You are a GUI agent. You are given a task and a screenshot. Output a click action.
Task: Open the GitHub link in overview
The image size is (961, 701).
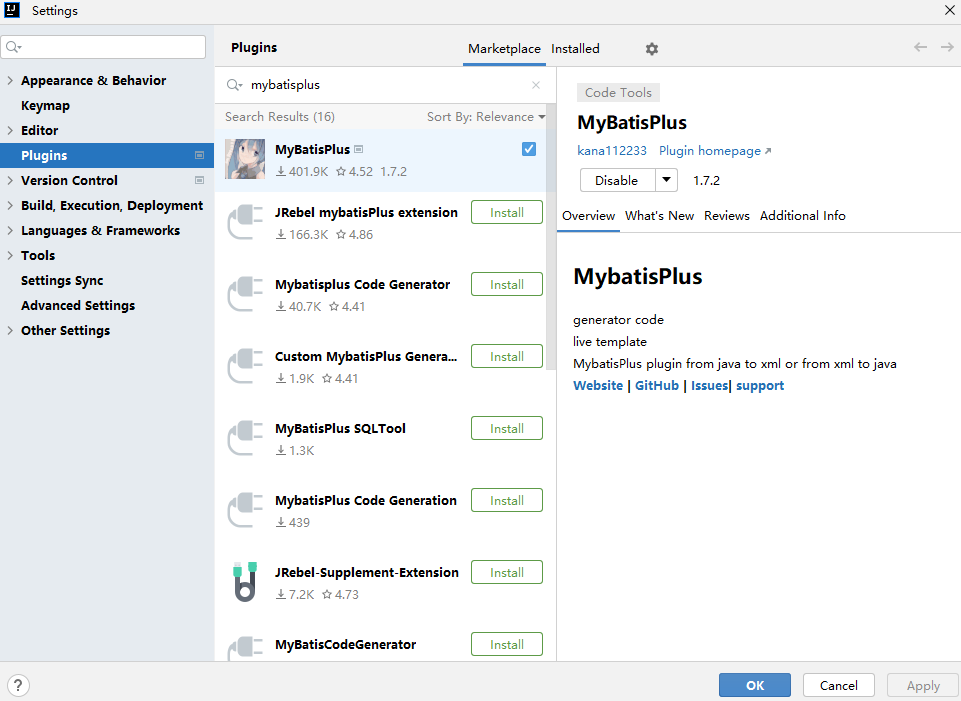click(x=656, y=385)
